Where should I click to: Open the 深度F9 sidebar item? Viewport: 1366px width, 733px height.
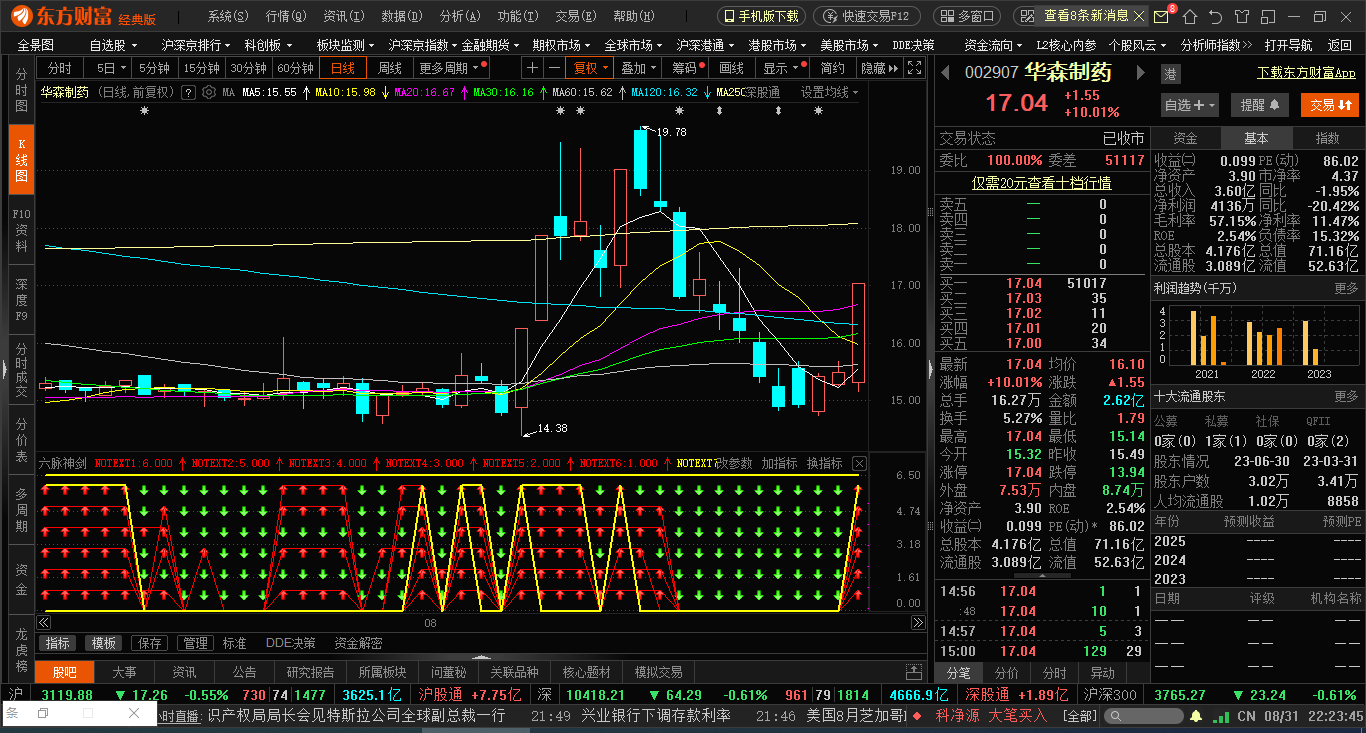coord(21,299)
